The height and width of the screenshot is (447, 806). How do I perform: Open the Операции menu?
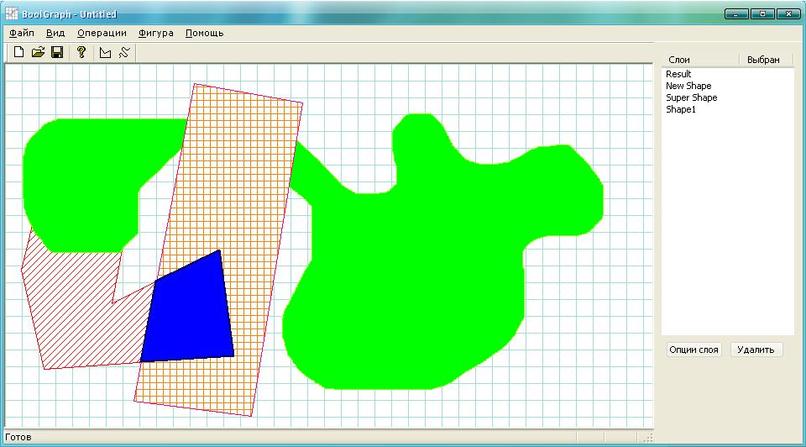102,33
